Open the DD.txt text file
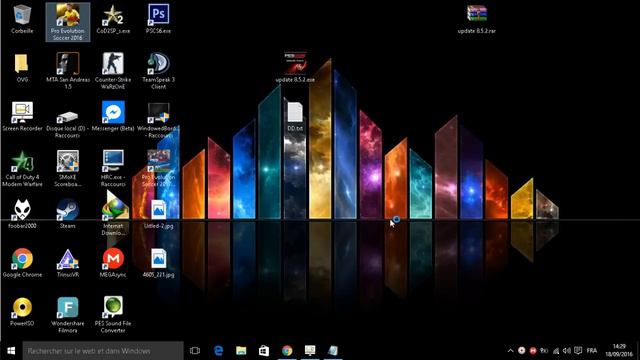 295,117
